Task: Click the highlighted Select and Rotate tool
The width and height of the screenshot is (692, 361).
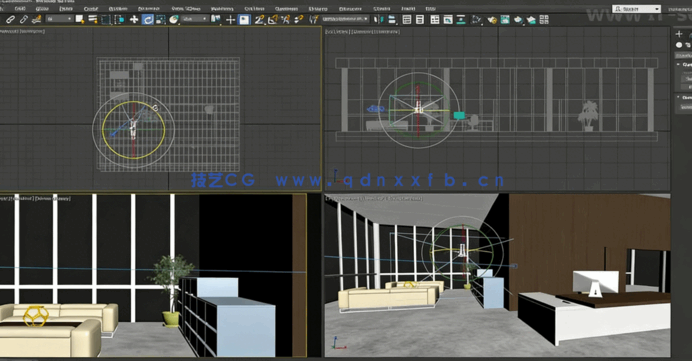Action: [147, 19]
